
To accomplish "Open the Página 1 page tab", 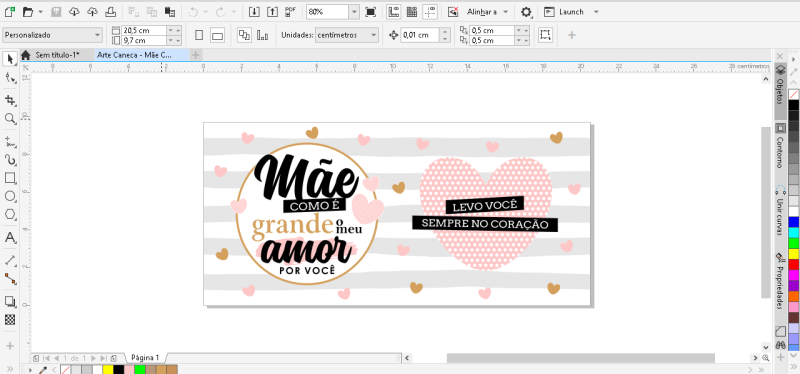I will click(x=145, y=358).
